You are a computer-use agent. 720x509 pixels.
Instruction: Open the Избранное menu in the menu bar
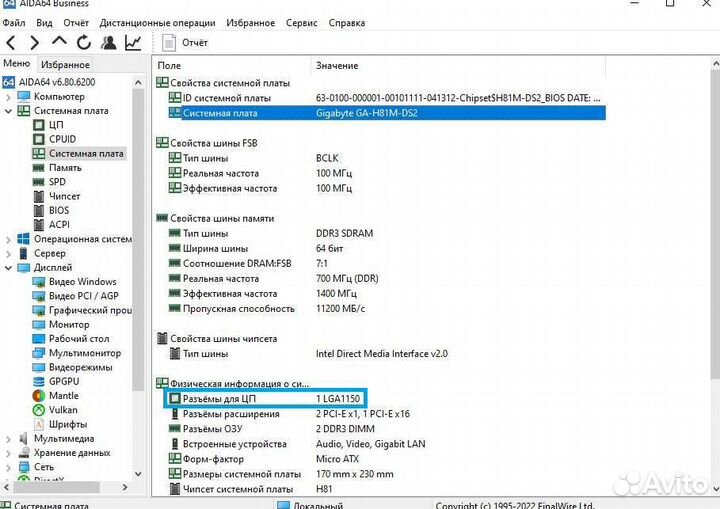coord(250,23)
